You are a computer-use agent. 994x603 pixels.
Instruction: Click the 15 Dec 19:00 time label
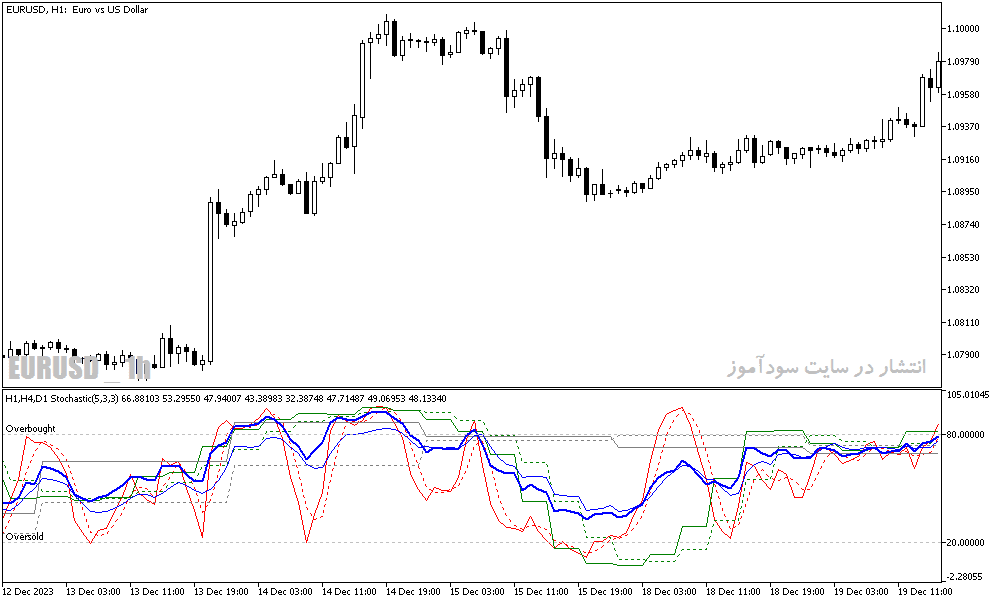[605, 592]
